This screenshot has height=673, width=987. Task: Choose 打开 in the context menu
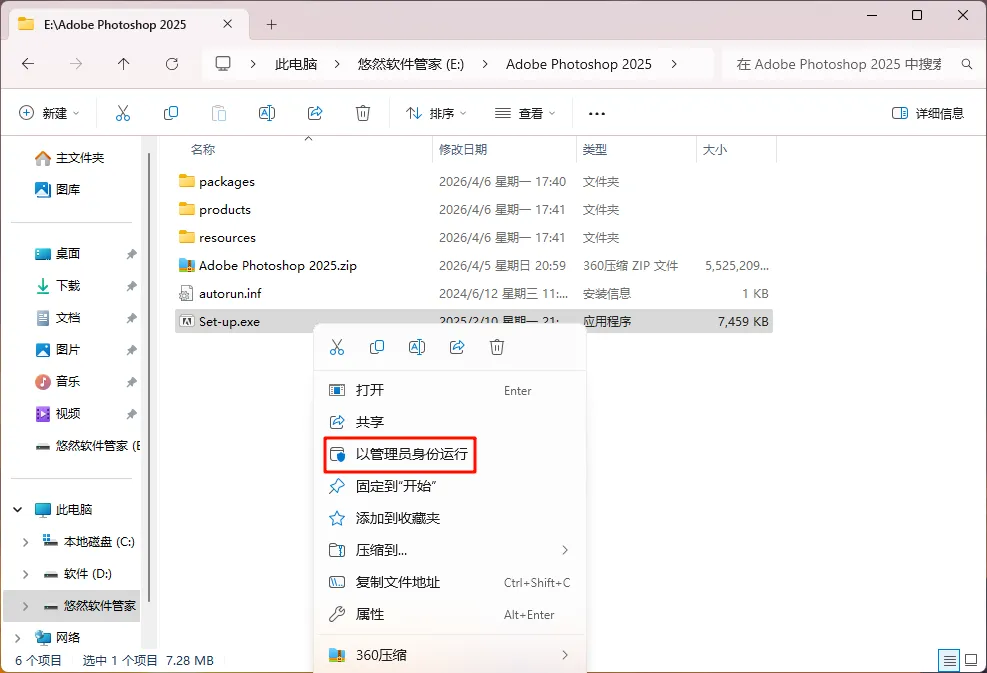450,390
